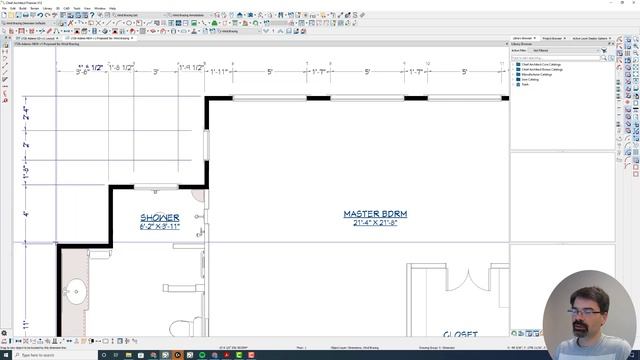Viewport: 640px width, 360px height.
Task: Open the Edit menu
Action: coord(13,8)
